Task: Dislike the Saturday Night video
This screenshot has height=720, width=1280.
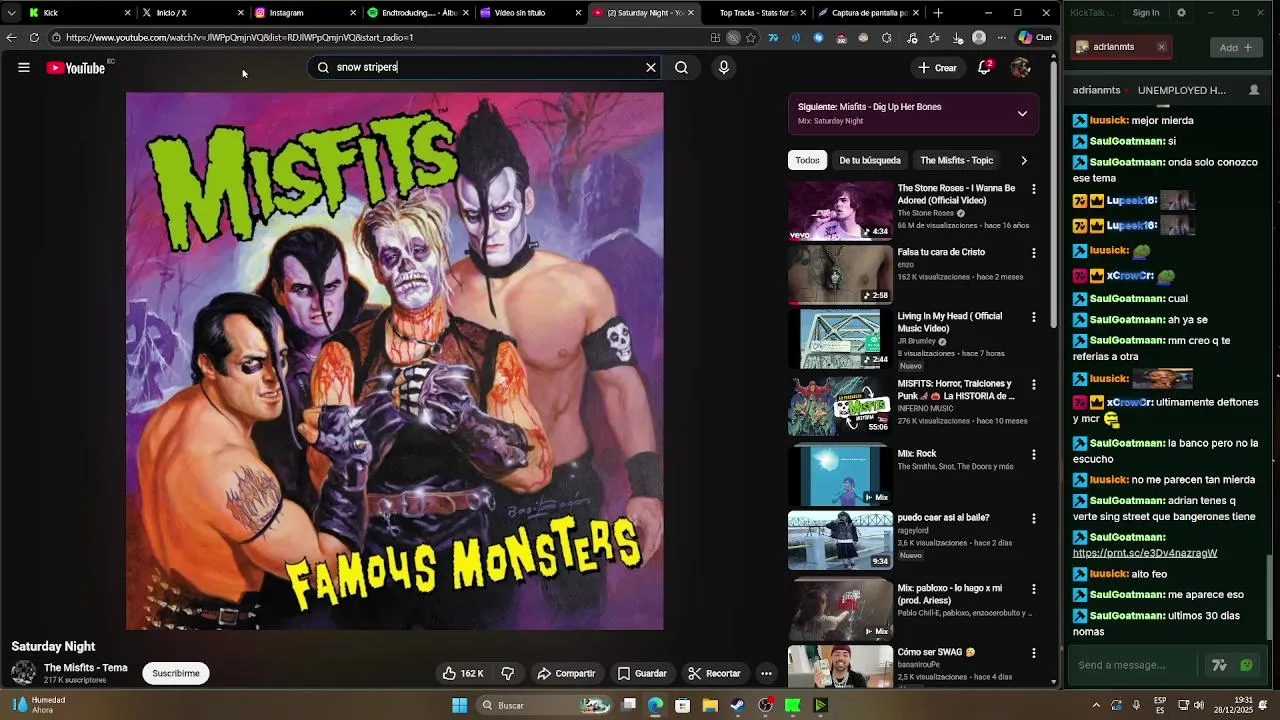Action: point(507,673)
